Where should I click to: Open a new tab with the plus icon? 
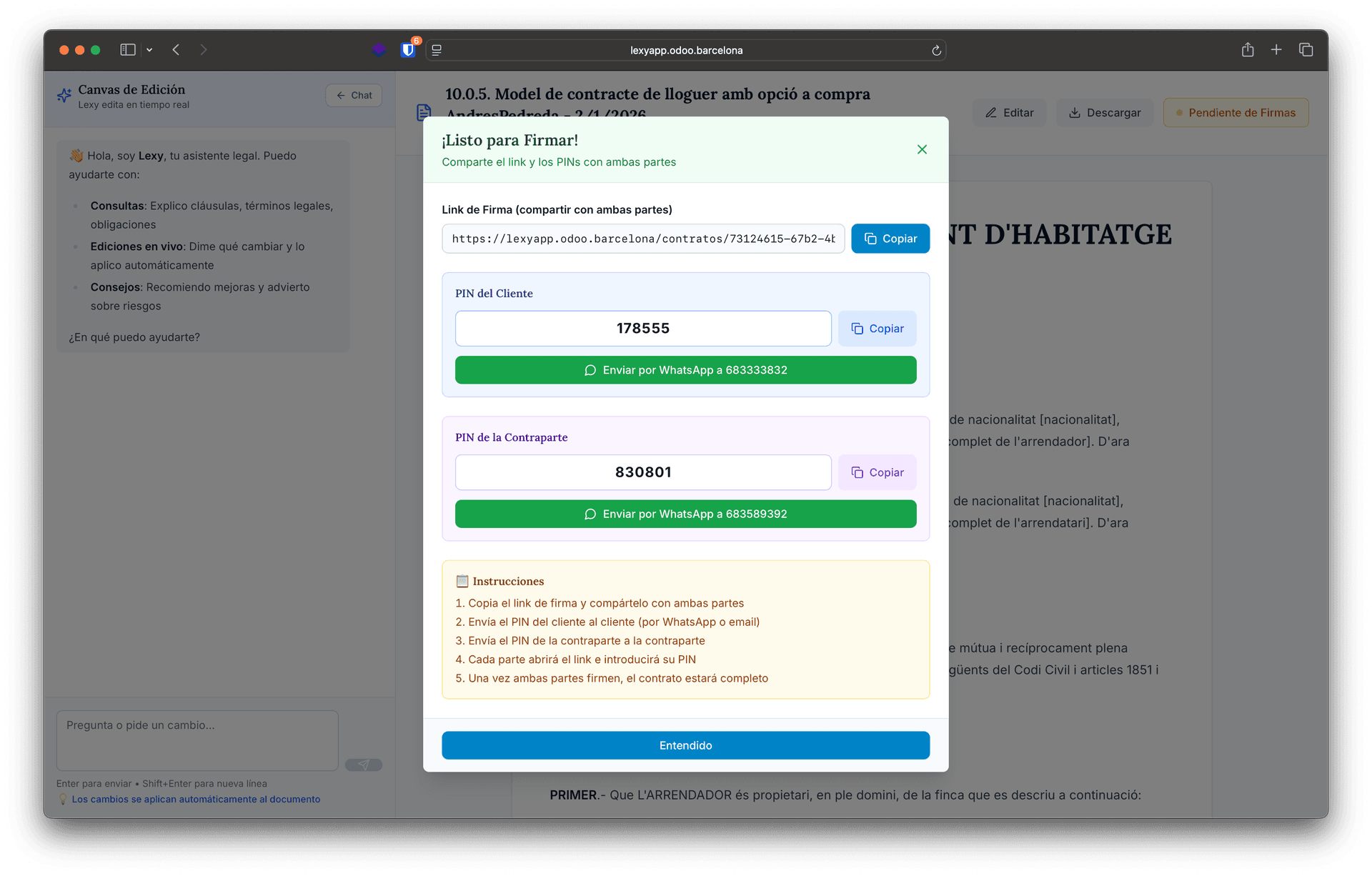(1277, 49)
